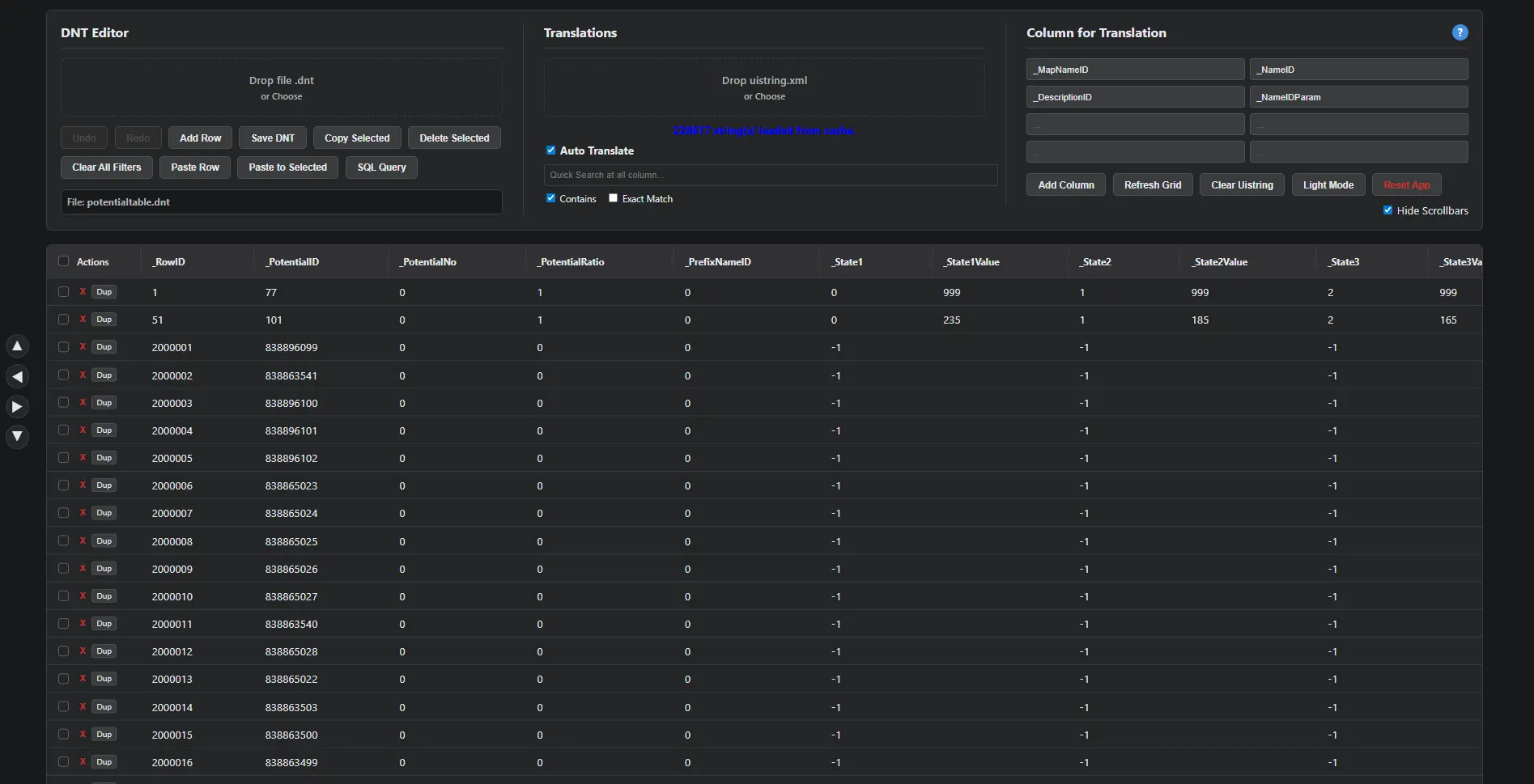Screen dimensions: 1534x784
Task: Click the file name potentialtable.dnt field
Action: click(x=281, y=202)
